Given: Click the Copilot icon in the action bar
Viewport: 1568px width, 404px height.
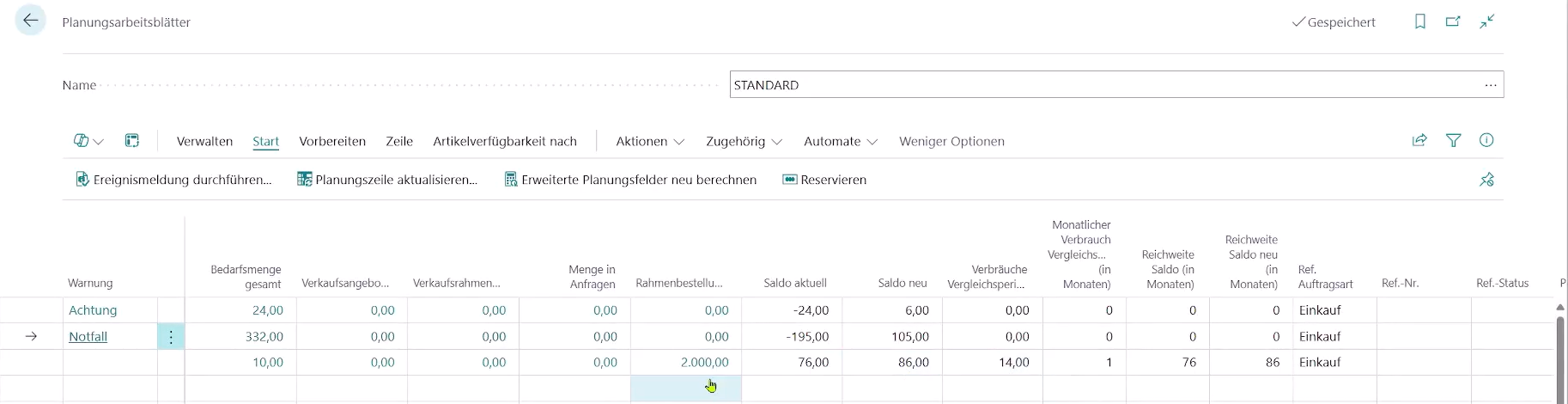Looking at the screenshot, I should point(82,141).
